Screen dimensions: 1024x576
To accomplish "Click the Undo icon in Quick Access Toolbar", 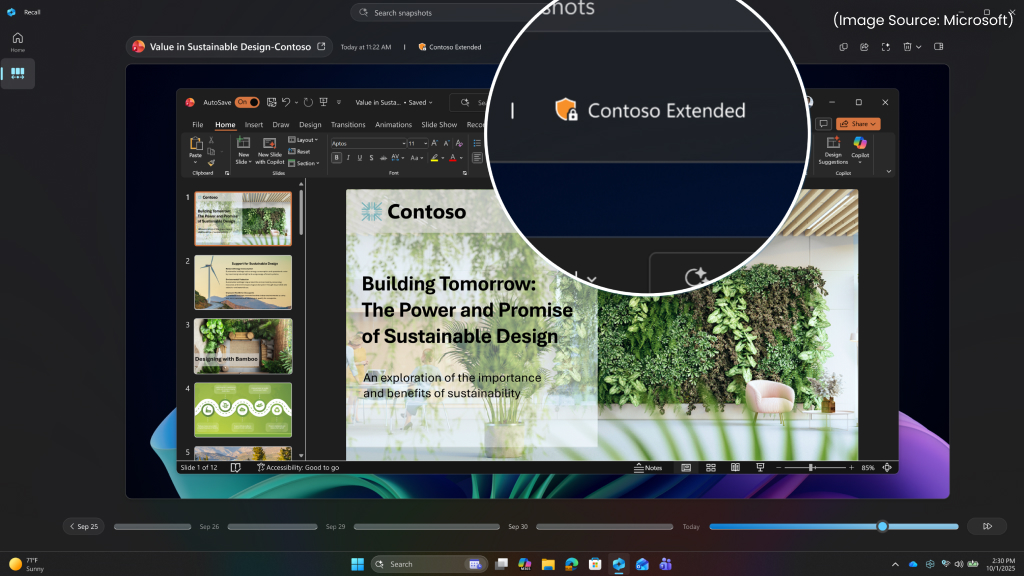I will pyautogui.click(x=285, y=102).
